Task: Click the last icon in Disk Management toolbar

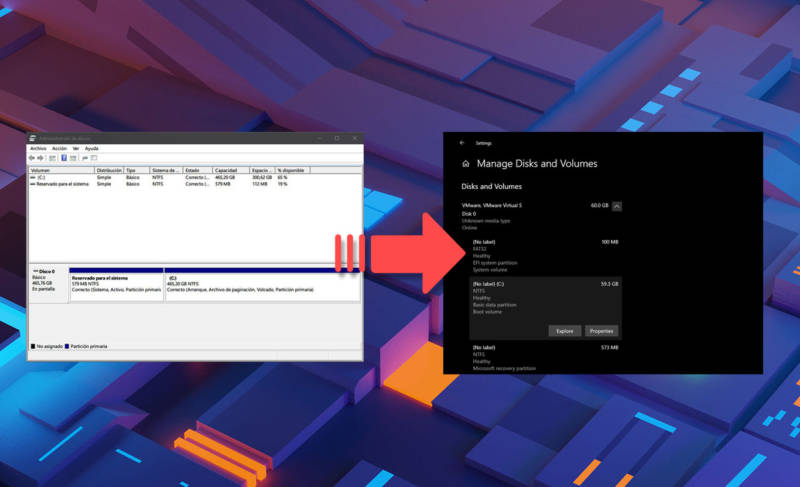Action: click(x=93, y=158)
